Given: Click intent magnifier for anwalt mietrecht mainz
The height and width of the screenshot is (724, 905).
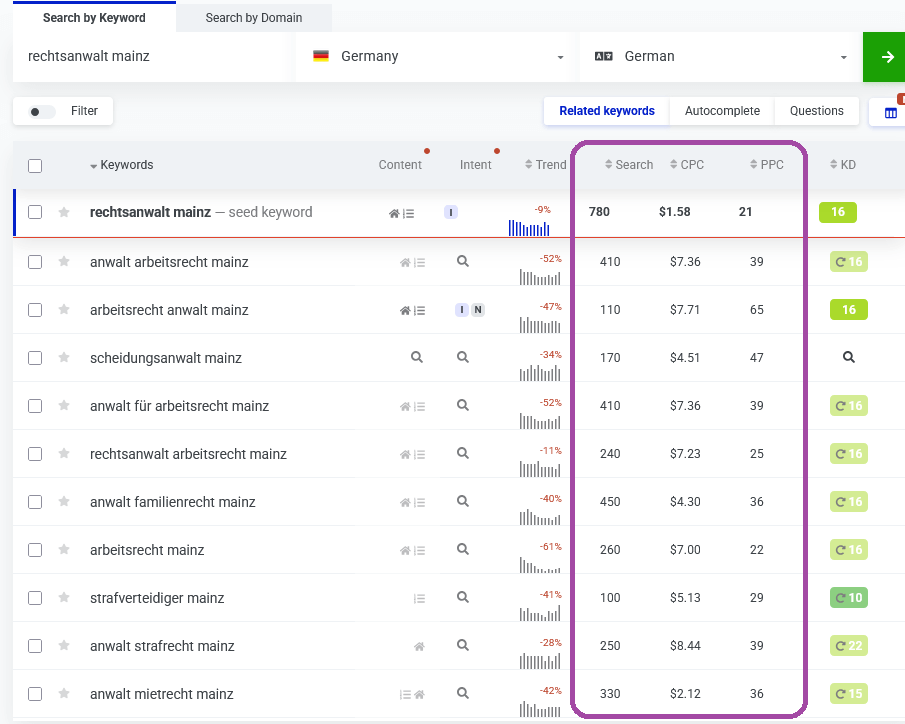Looking at the screenshot, I should pos(462,692).
